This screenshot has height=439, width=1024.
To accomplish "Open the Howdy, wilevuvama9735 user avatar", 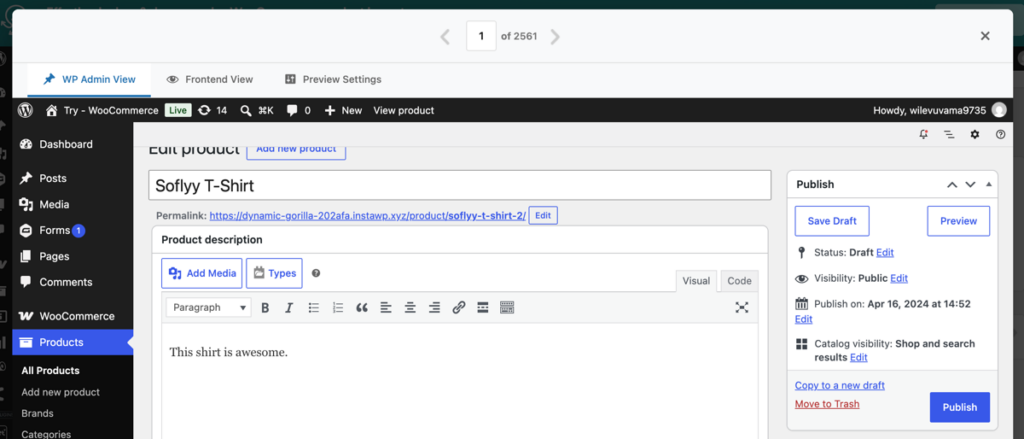I will coord(999,110).
